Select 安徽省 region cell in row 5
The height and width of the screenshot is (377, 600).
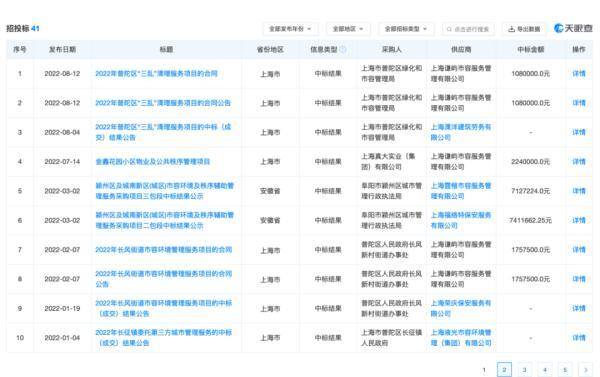click(x=270, y=191)
